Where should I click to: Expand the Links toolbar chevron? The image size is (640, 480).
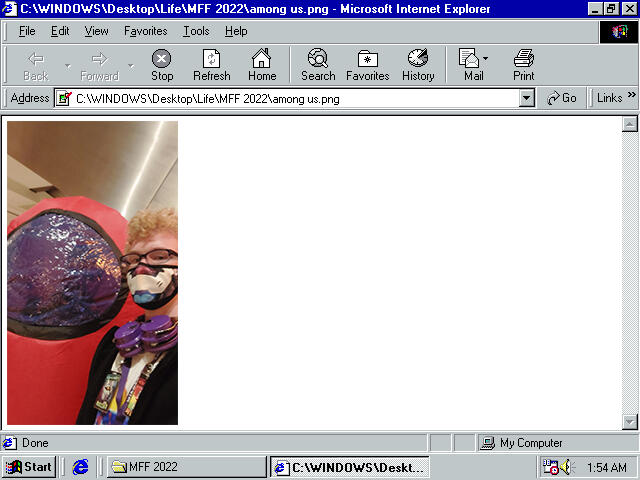tap(631, 98)
